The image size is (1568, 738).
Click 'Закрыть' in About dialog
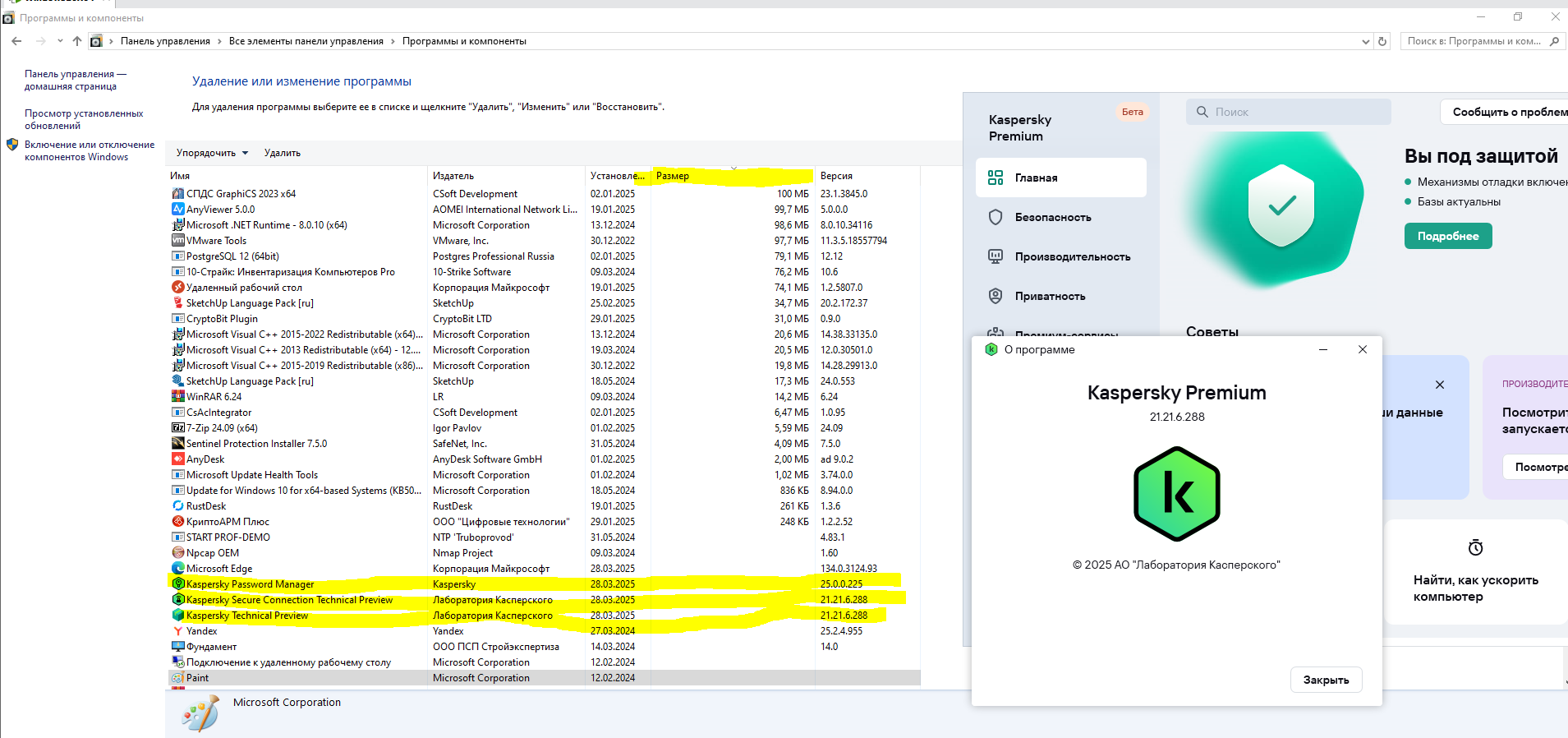point(1326,680)
